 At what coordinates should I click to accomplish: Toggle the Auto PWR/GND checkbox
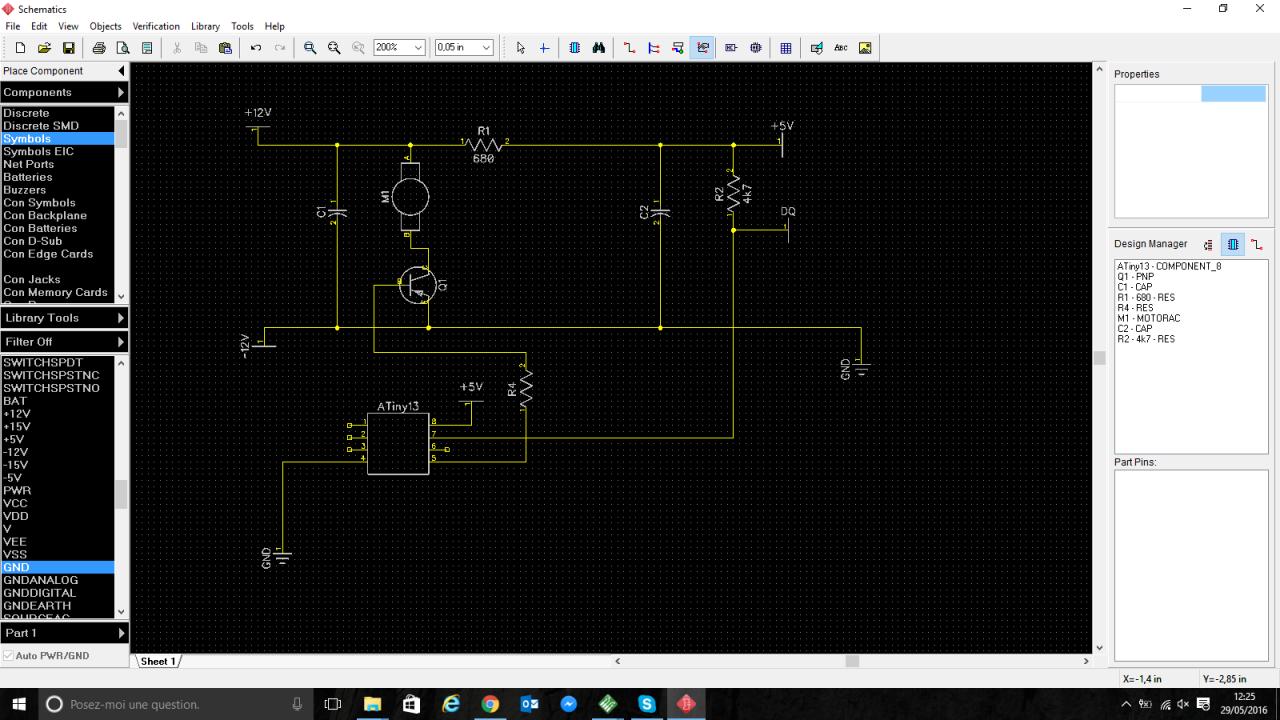[x=9, y=656]
